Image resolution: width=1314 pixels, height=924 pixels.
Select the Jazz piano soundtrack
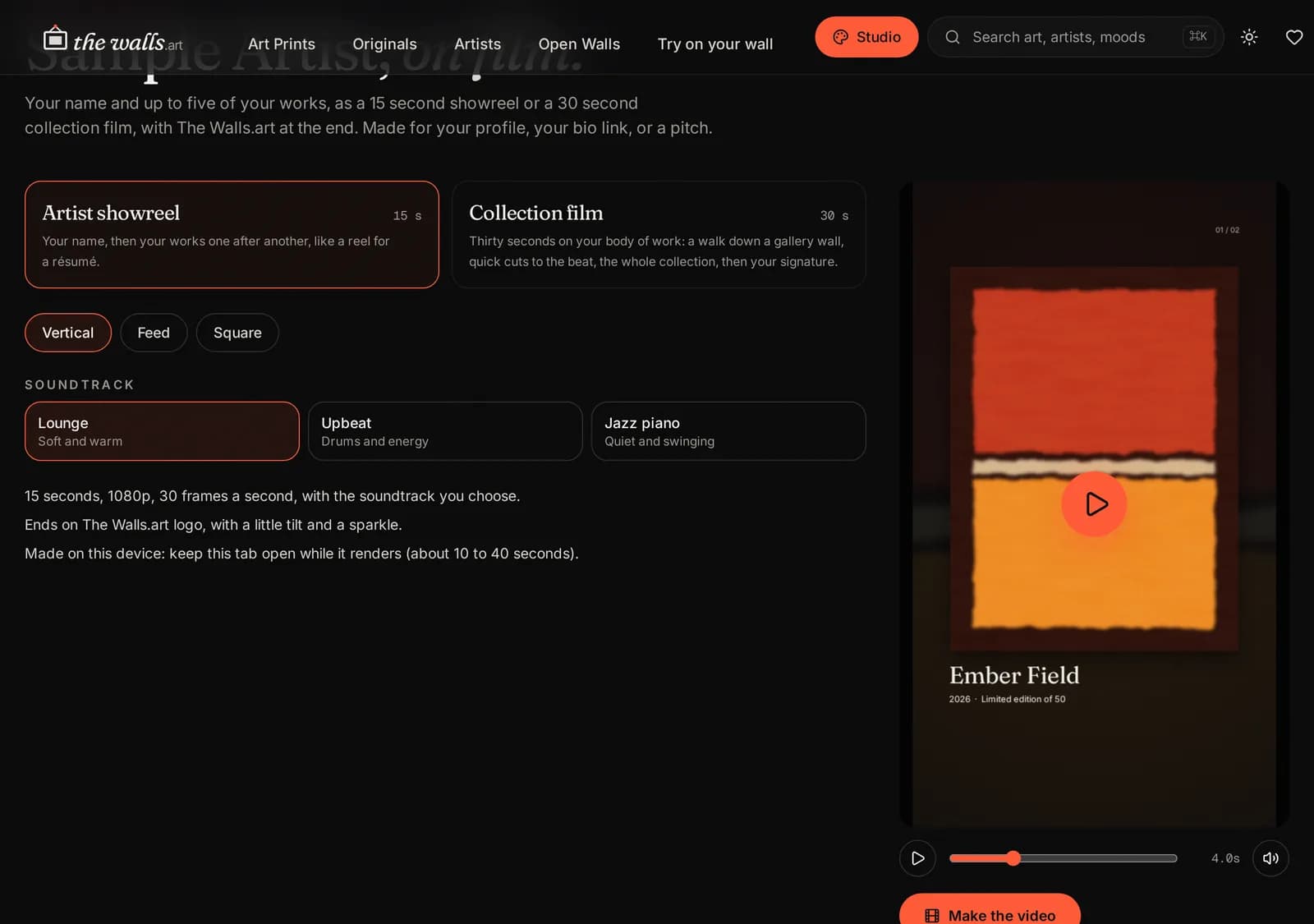point(728,431)
